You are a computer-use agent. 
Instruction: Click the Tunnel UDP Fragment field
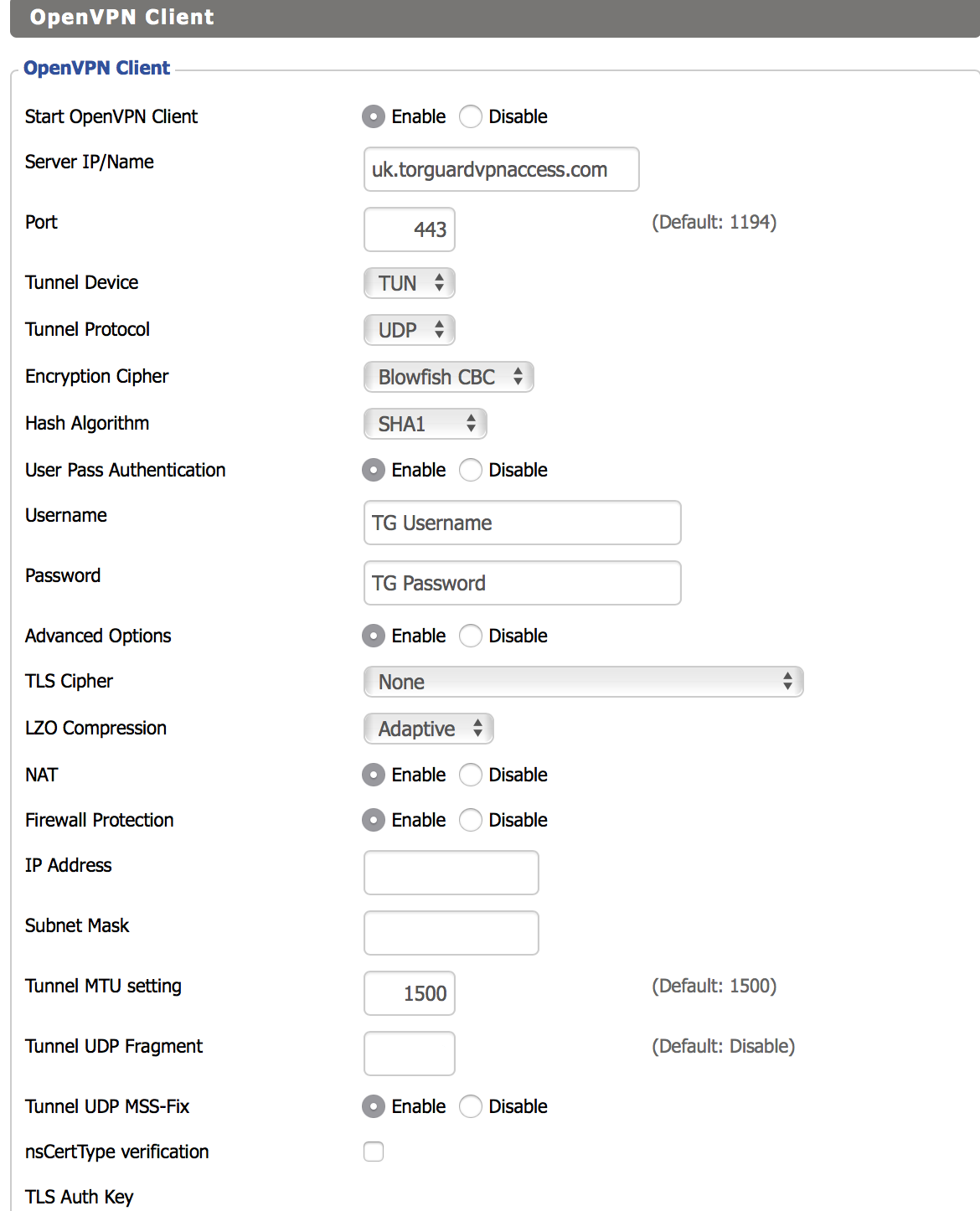coord(410,1054)
